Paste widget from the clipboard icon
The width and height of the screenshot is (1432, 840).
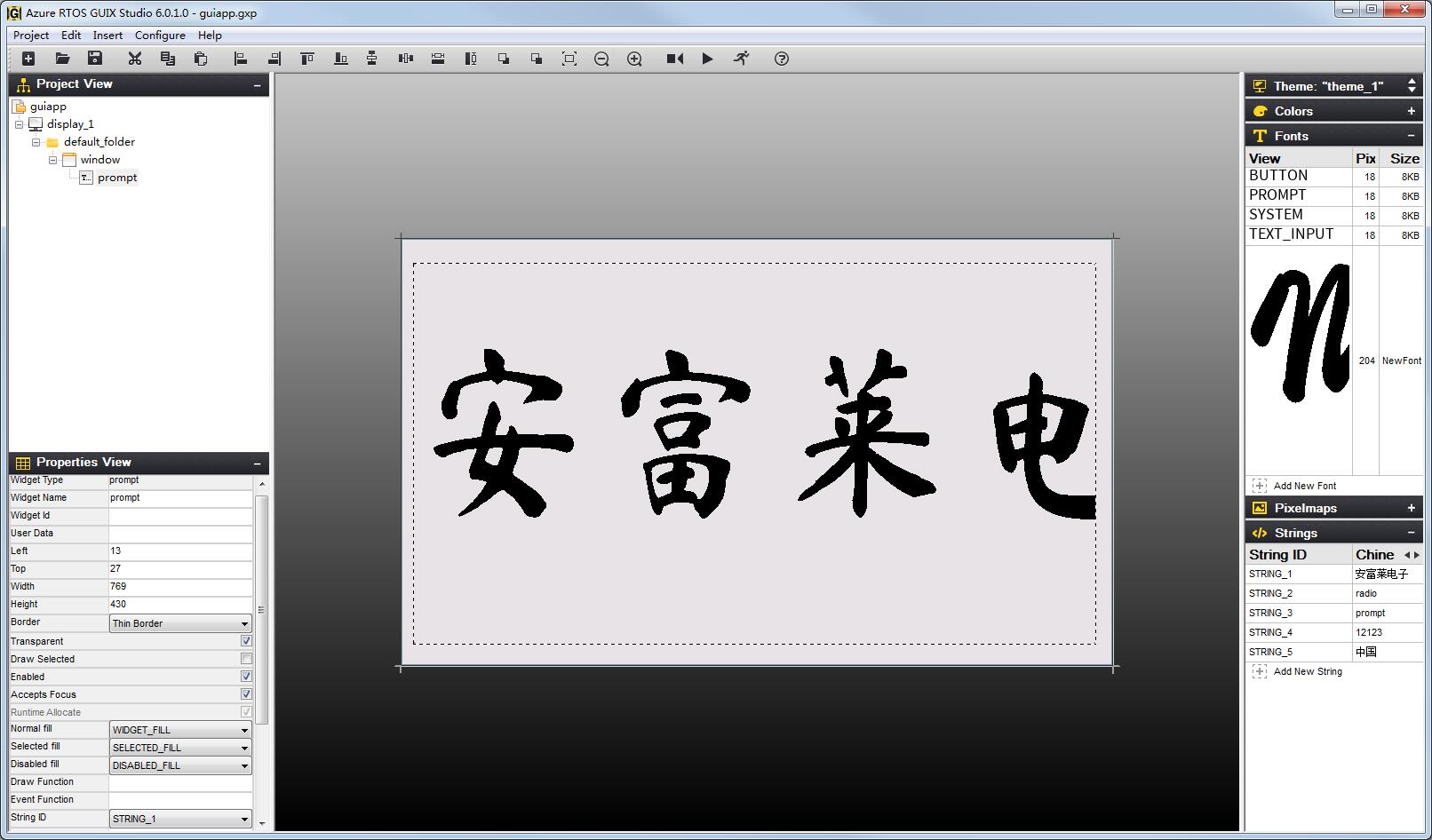pos(201,59)
